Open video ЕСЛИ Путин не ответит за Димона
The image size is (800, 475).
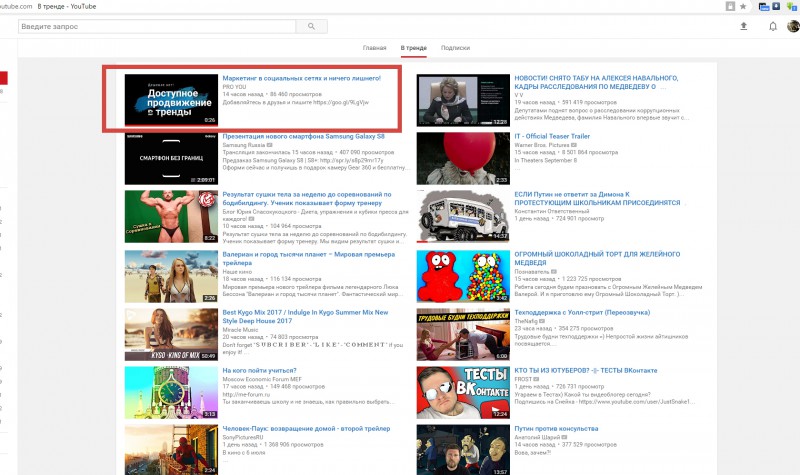(x=597, y=198)
